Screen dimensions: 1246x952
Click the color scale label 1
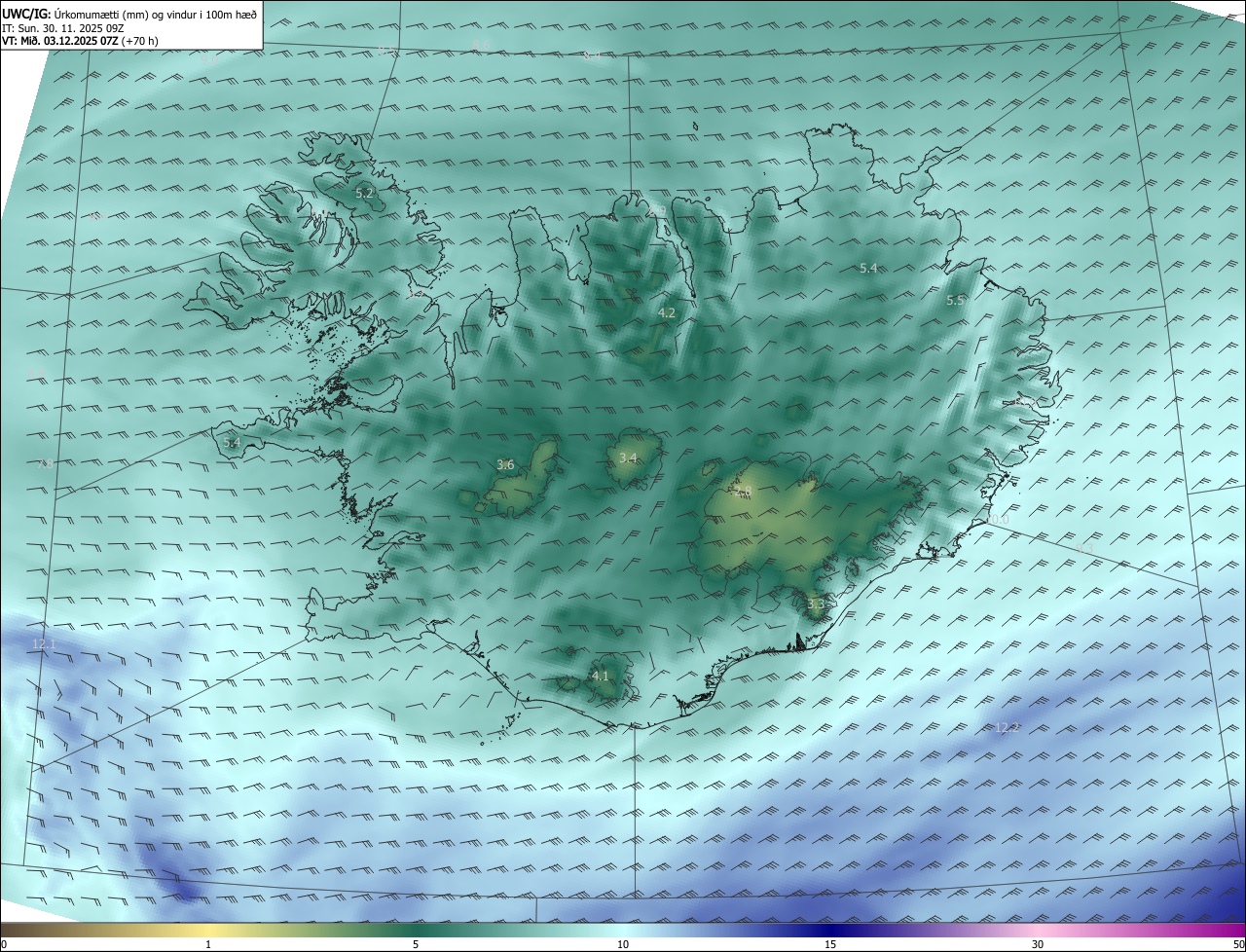point(208,944)
